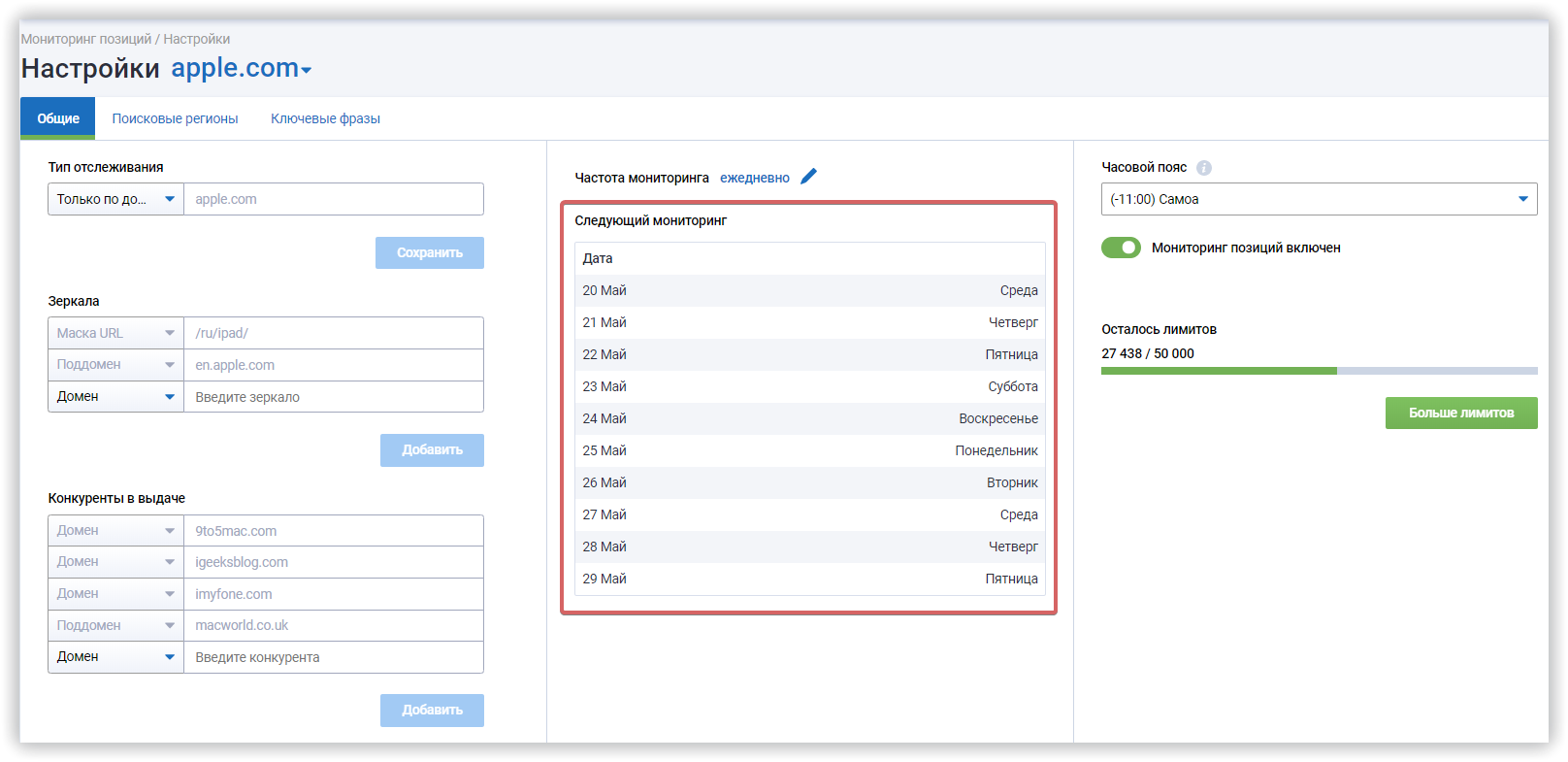Click the igeeksblog.com competitor field
1568x762 pixels.
[x=334, y=562]
